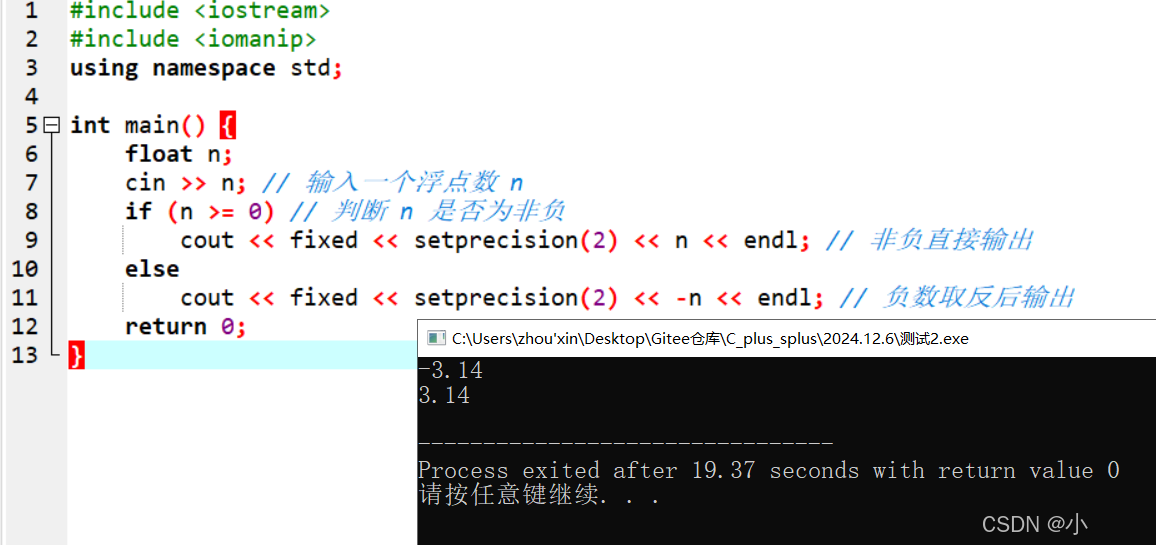Place cursor on the iostream include
This screenshot has height=545, width=1156.
[x=200, y=11]
